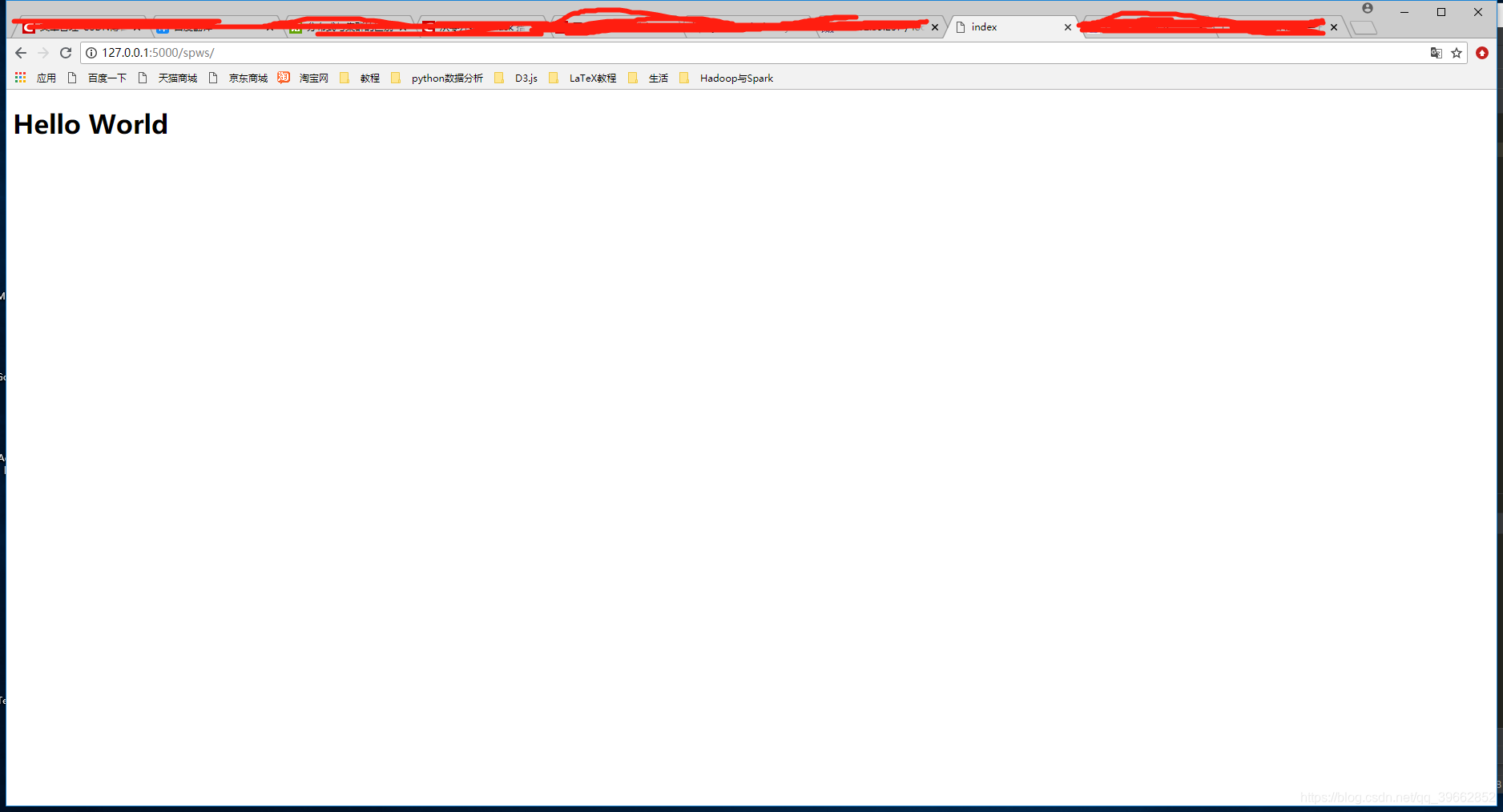Screen dimensions: 1503x812
Task: Open a new browser tab
Action: (x=1364, y=28)
